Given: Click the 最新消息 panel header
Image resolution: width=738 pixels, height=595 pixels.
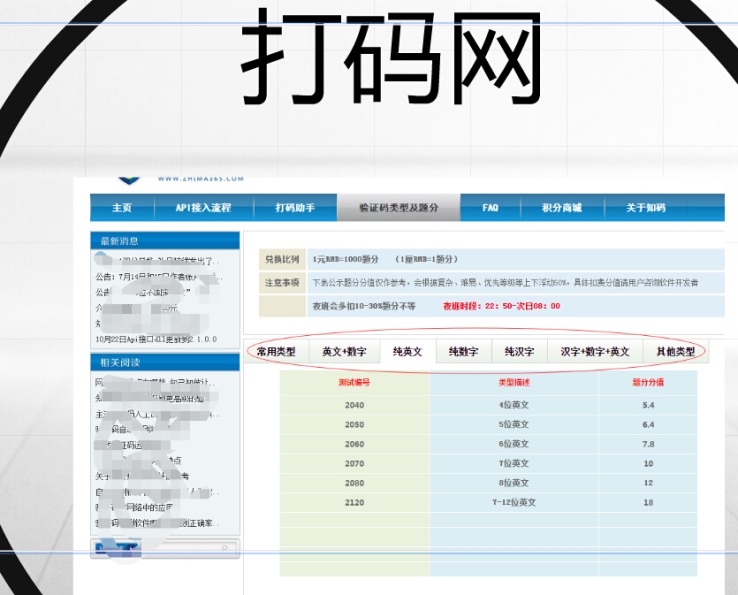Looking at the screenshot, I should pos(165,241).
